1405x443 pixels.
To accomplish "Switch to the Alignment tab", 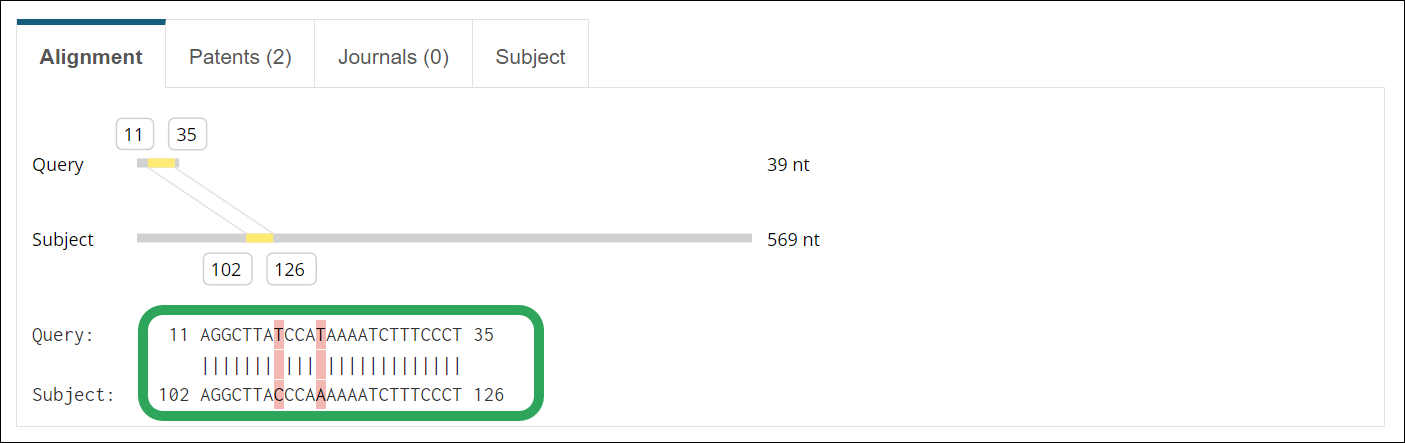I will click(91, 56).
